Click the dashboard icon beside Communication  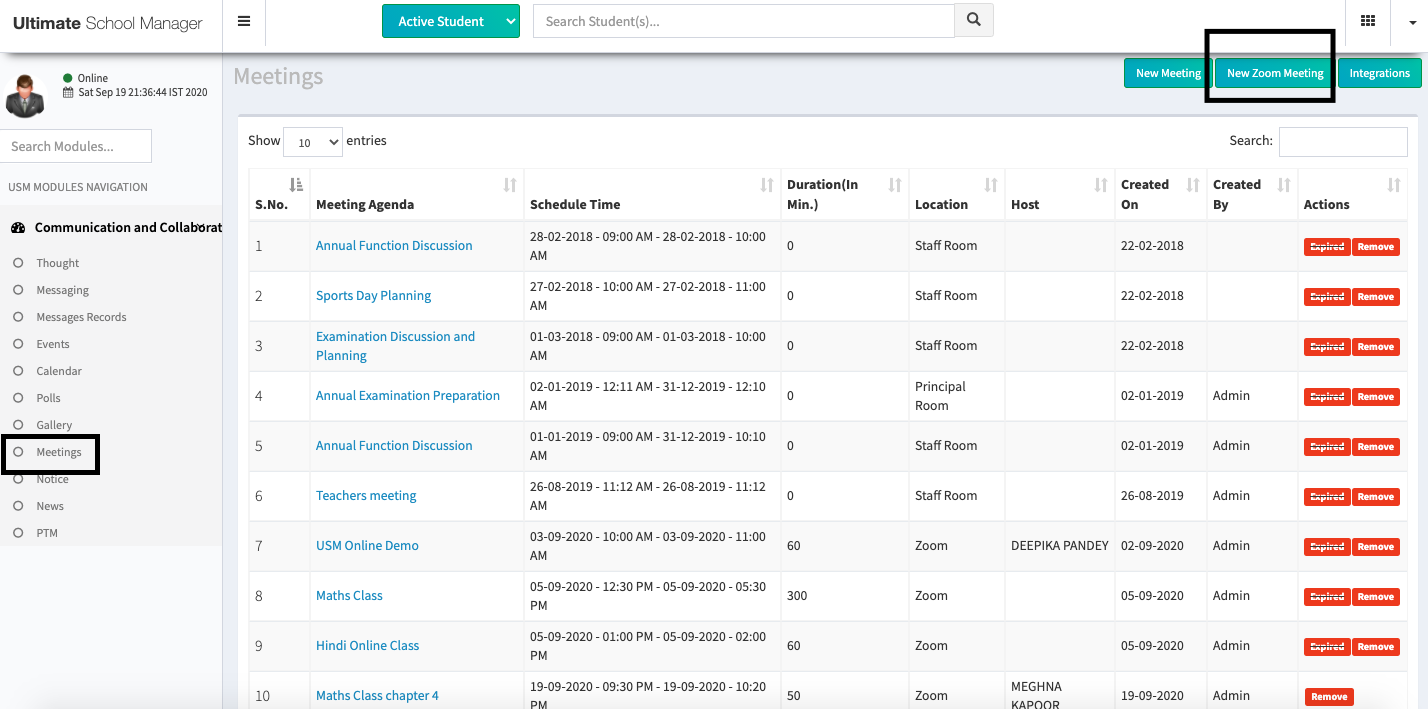point(17,228)
